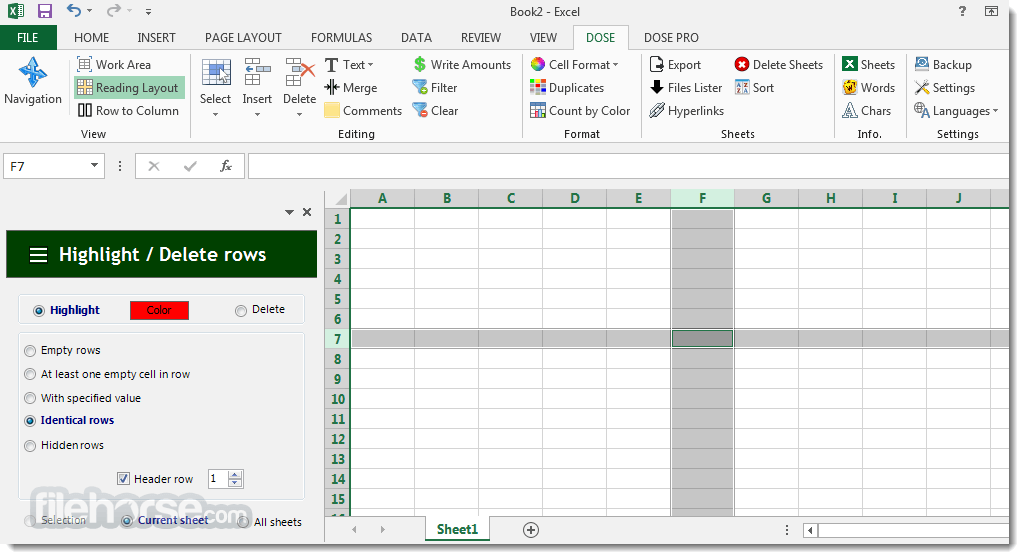Viewport: 1024px width, 559px height.
Task: Open the pane hamburger menu
Action: tap(39, 255)
